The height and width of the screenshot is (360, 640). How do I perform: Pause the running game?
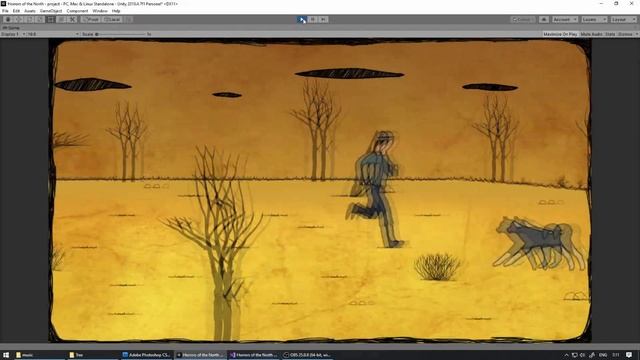[x=313, y=19]
